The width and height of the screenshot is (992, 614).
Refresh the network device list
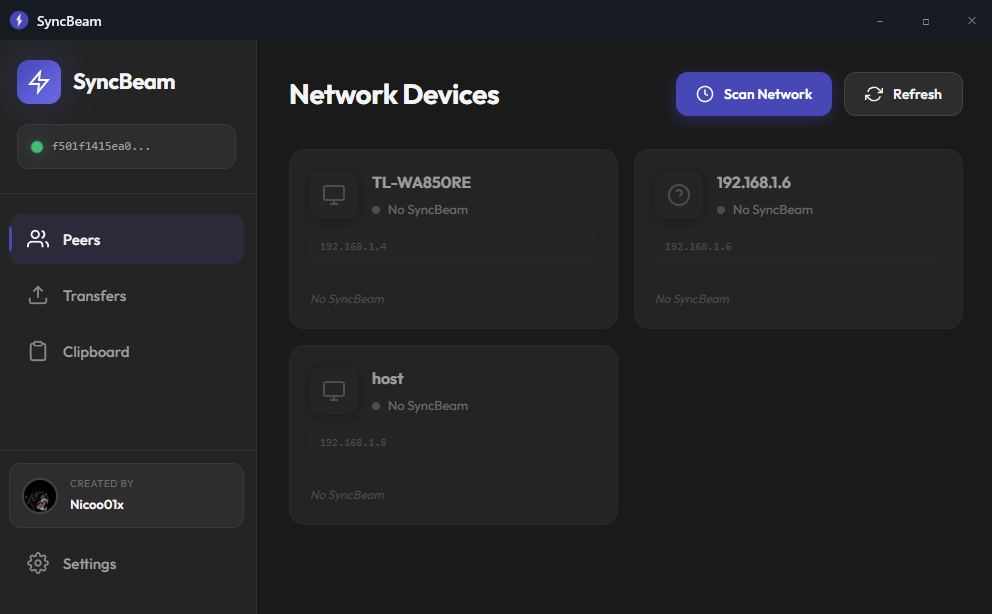(x=902, y=93)
